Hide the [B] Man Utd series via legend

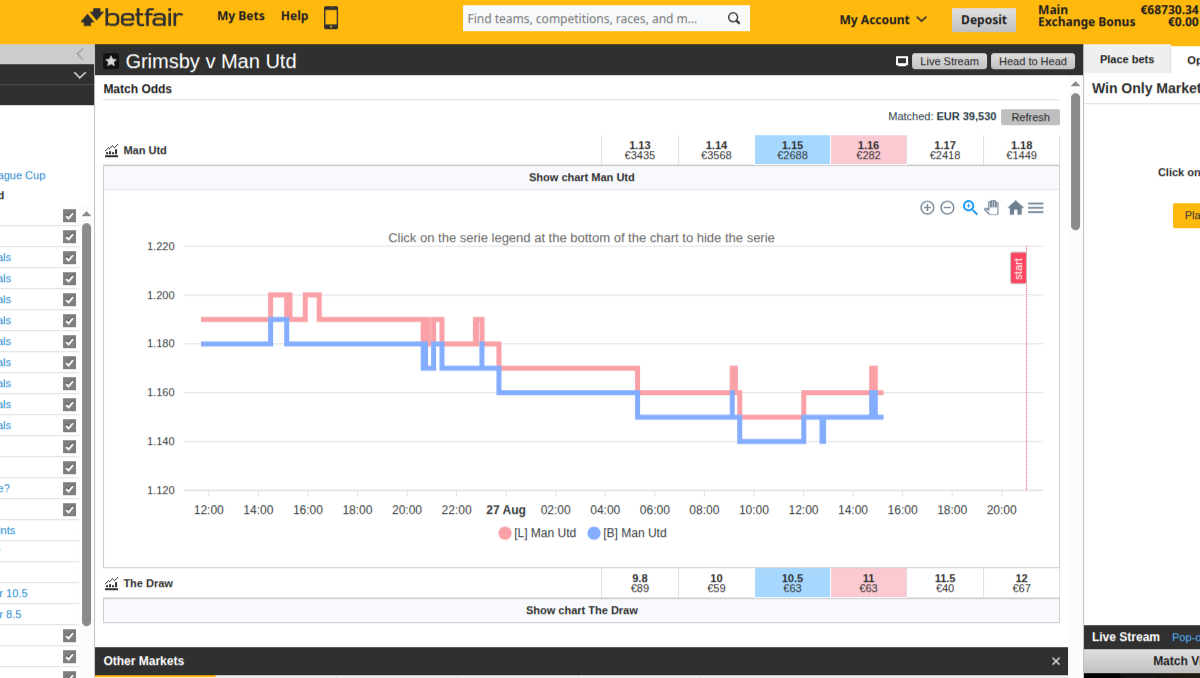tap(627, 534)
